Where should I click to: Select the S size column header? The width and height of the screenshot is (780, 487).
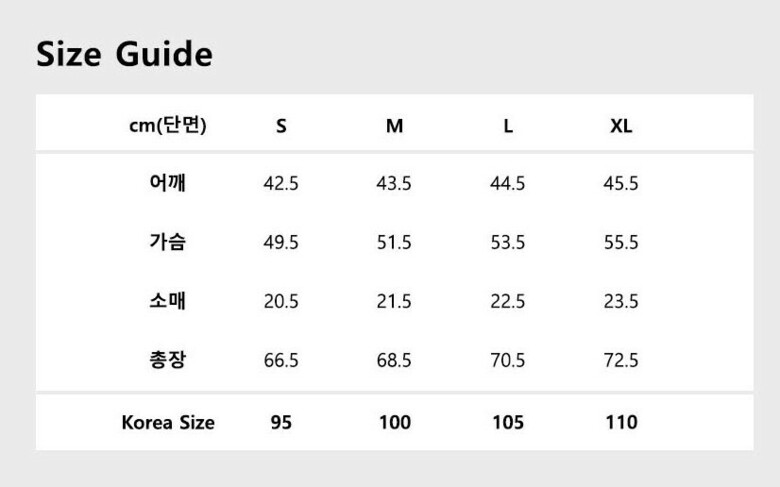click(281, 126)
